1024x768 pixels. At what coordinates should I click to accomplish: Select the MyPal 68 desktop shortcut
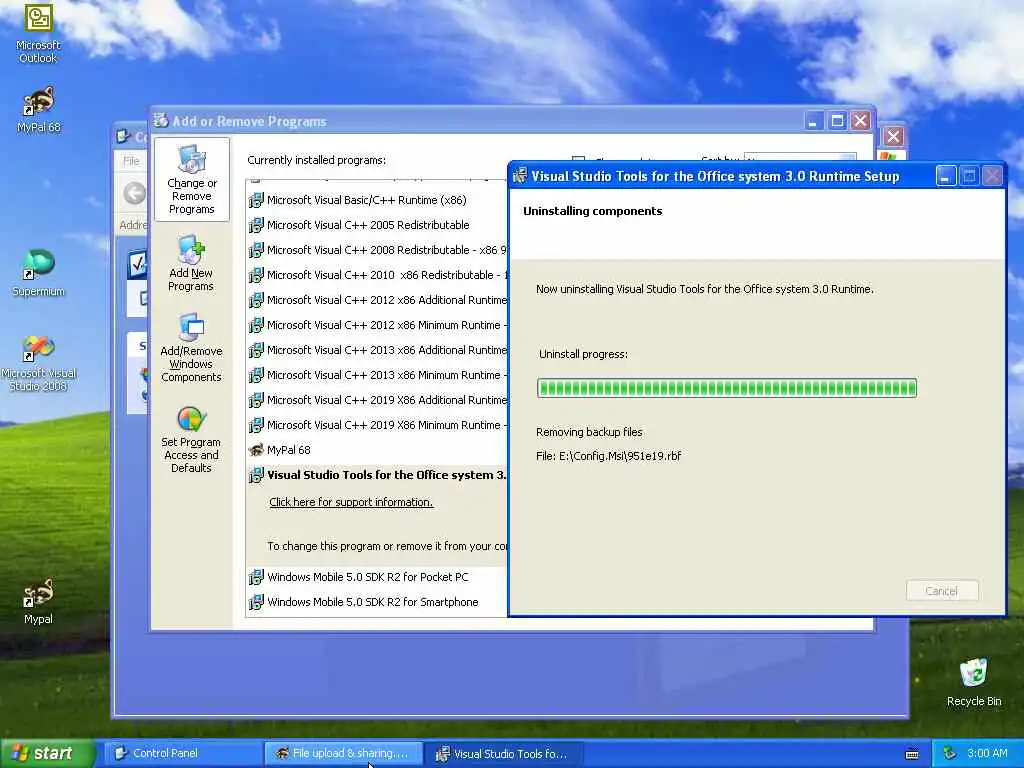click(x=39, y=109)
